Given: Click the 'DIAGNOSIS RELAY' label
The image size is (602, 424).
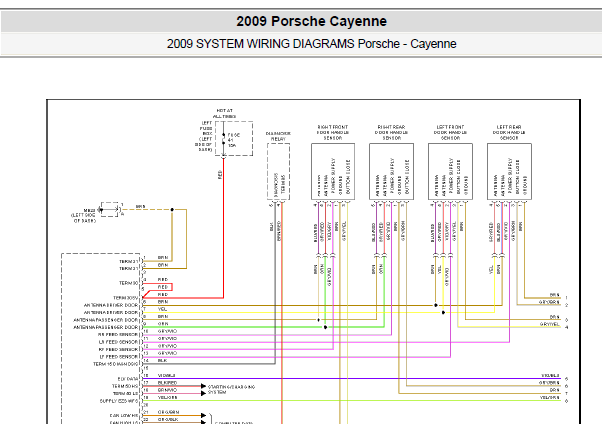Looking at the screenshot, I should click(x=278, y=136).
